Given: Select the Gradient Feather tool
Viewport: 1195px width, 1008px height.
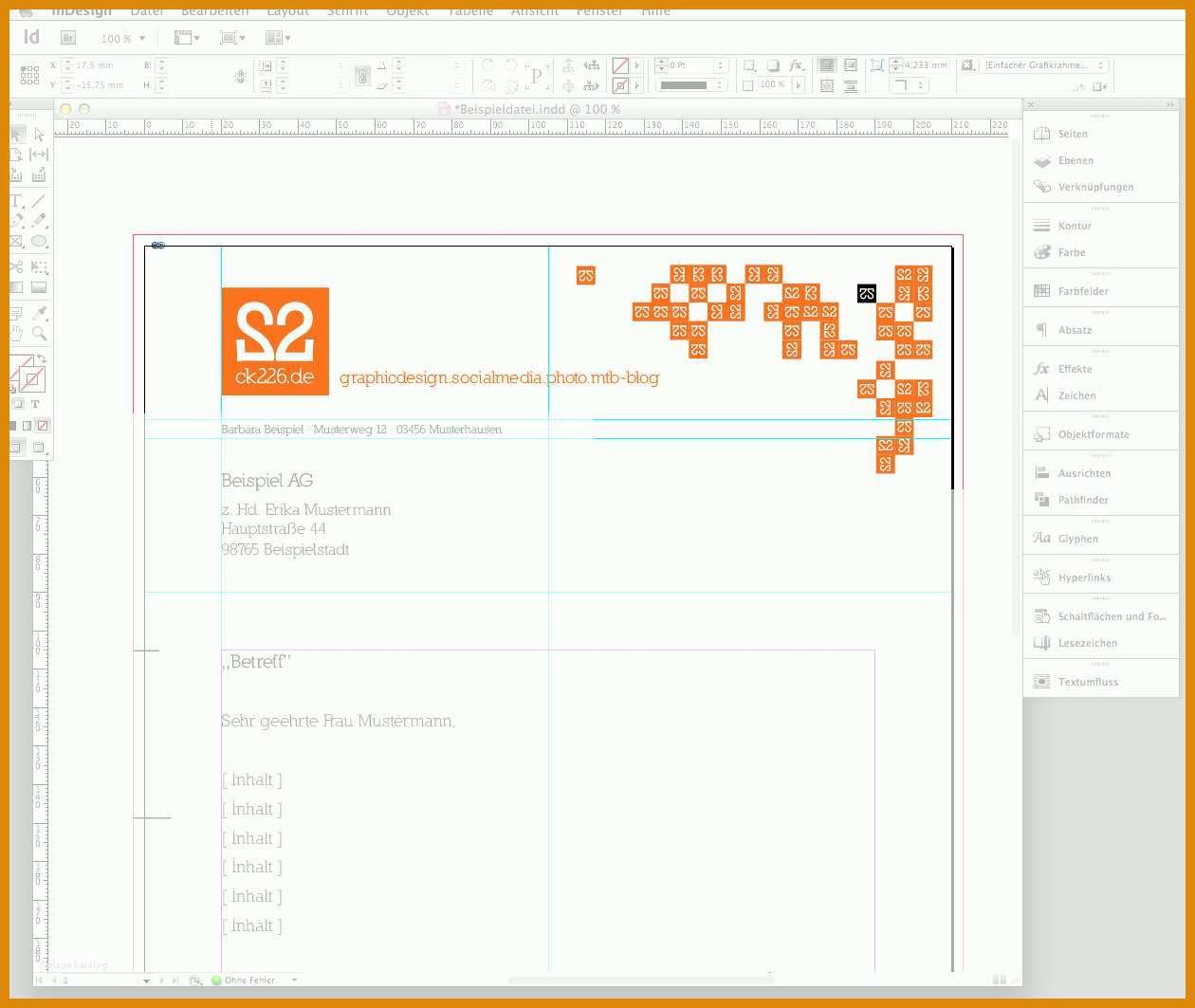Looking at the screenshot, I should pos(39,287).
